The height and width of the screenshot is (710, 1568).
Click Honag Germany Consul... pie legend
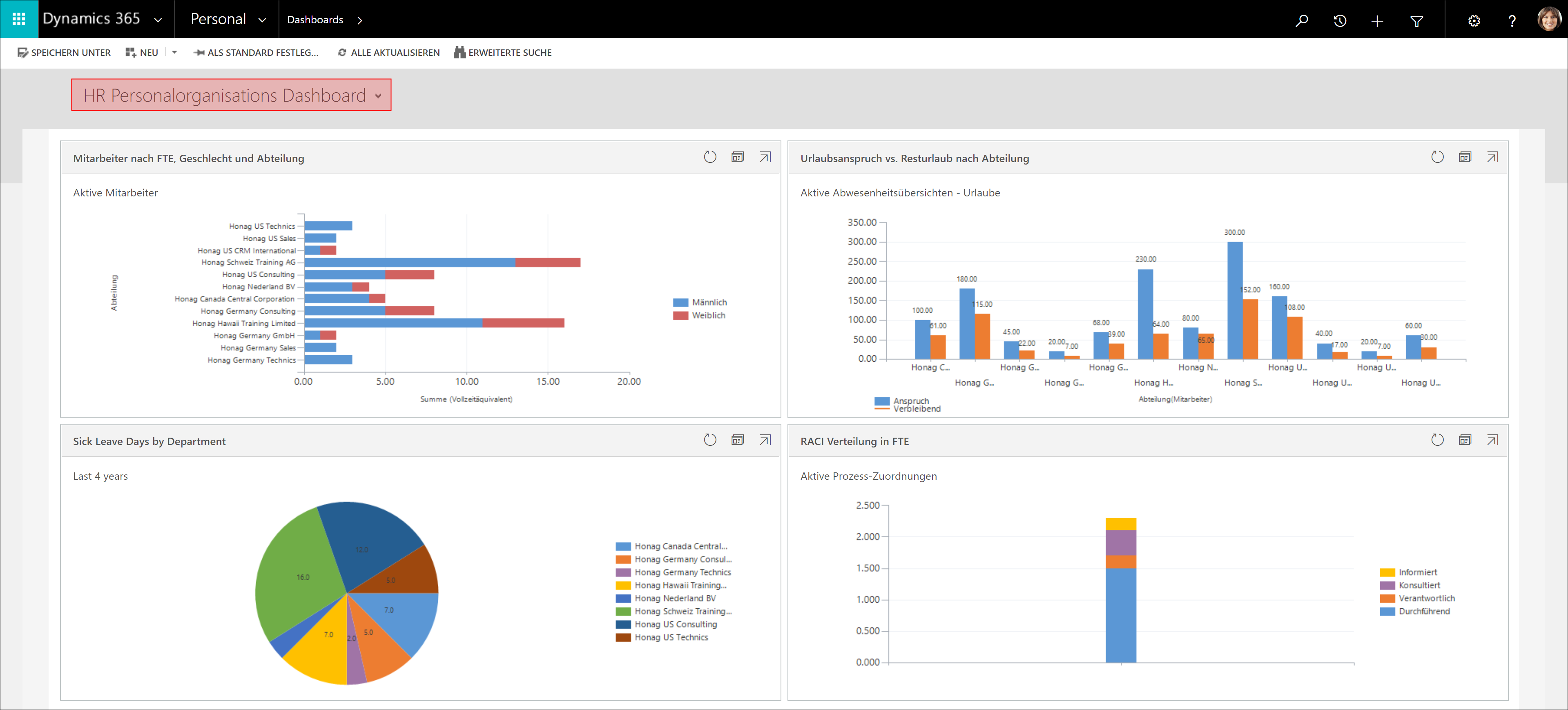pyautogui.click(x=674, y=559)
